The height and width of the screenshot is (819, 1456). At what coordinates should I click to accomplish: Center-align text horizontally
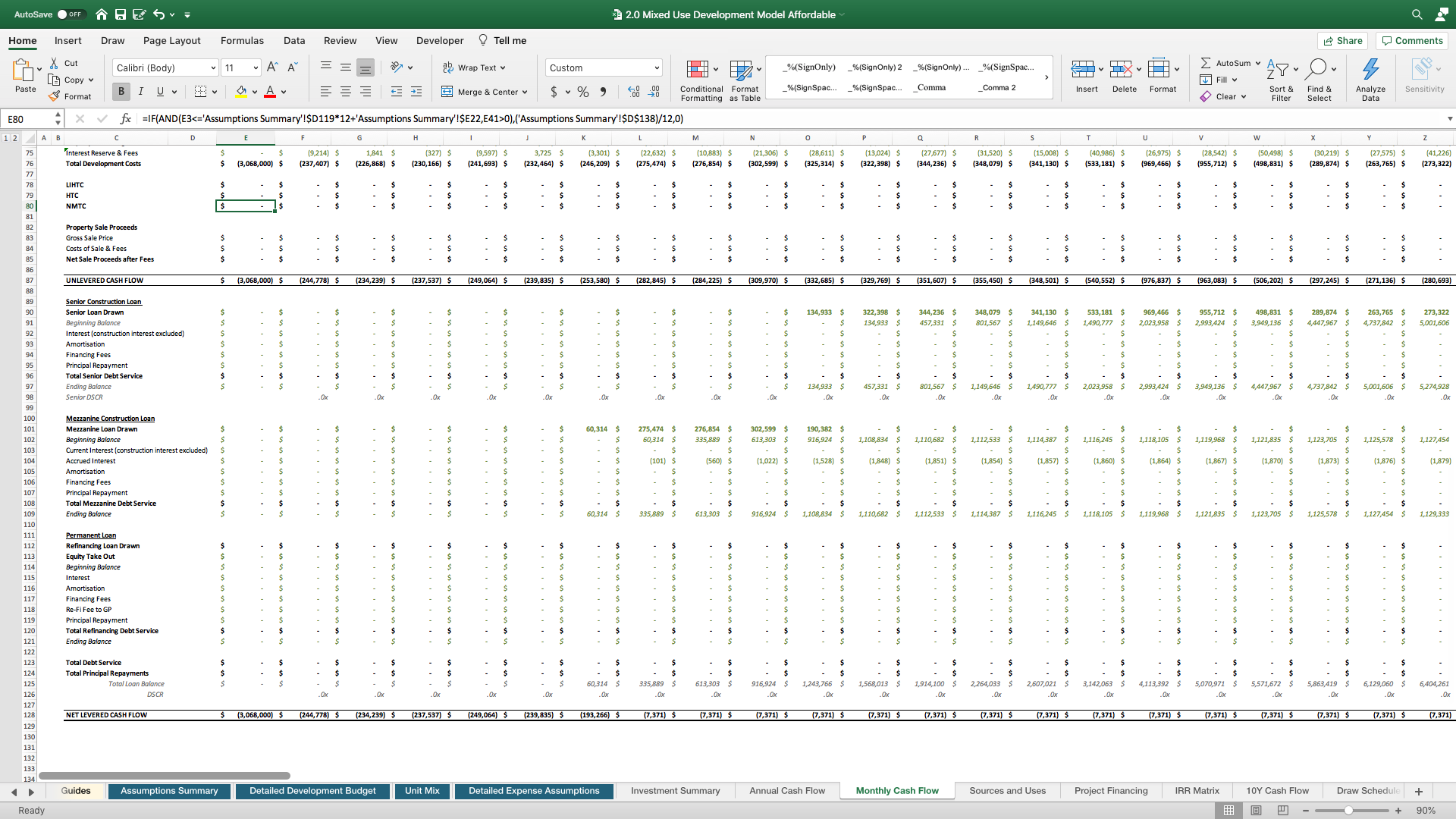[x=346, y=92]
